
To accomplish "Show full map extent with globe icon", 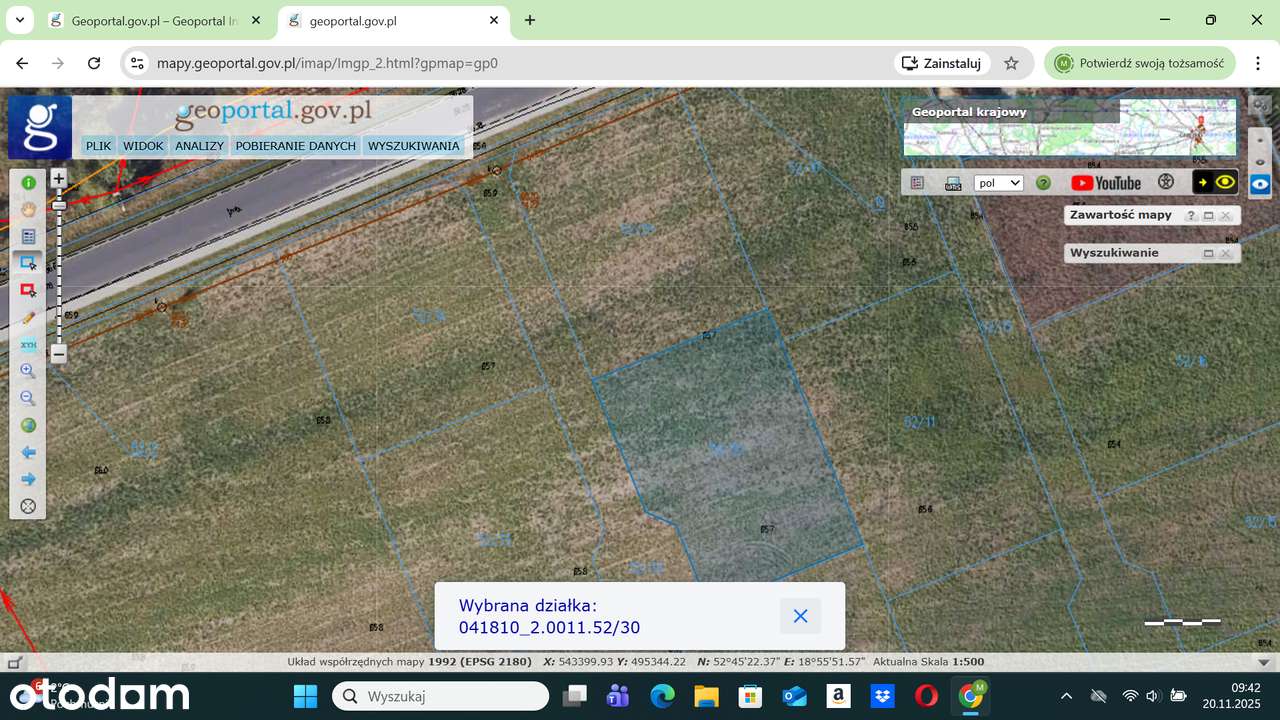I will 28,425.
